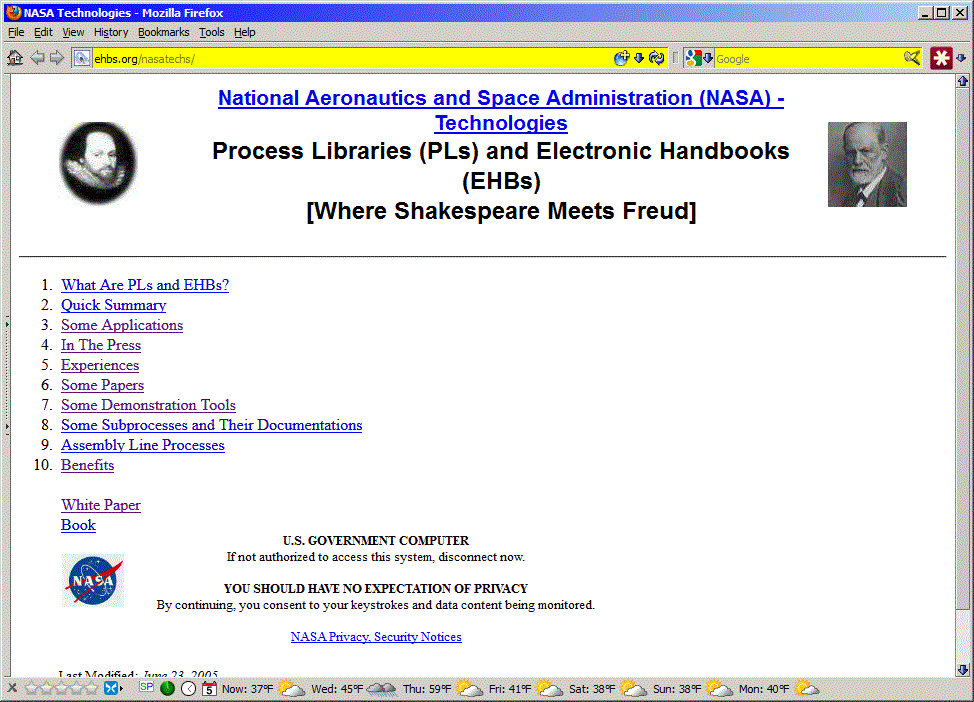Open the File menu
The image size is (974, 702).
point(16,32)
